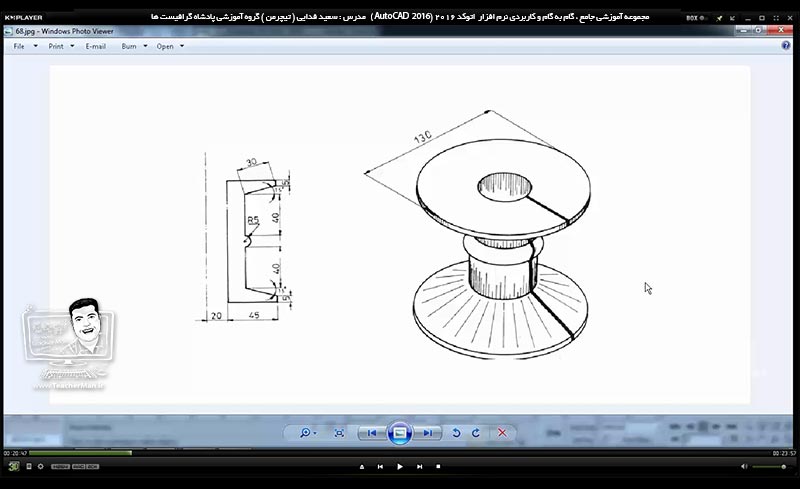
Task: Adjust the KMPlayer volume slider
Action: [769, 467]
